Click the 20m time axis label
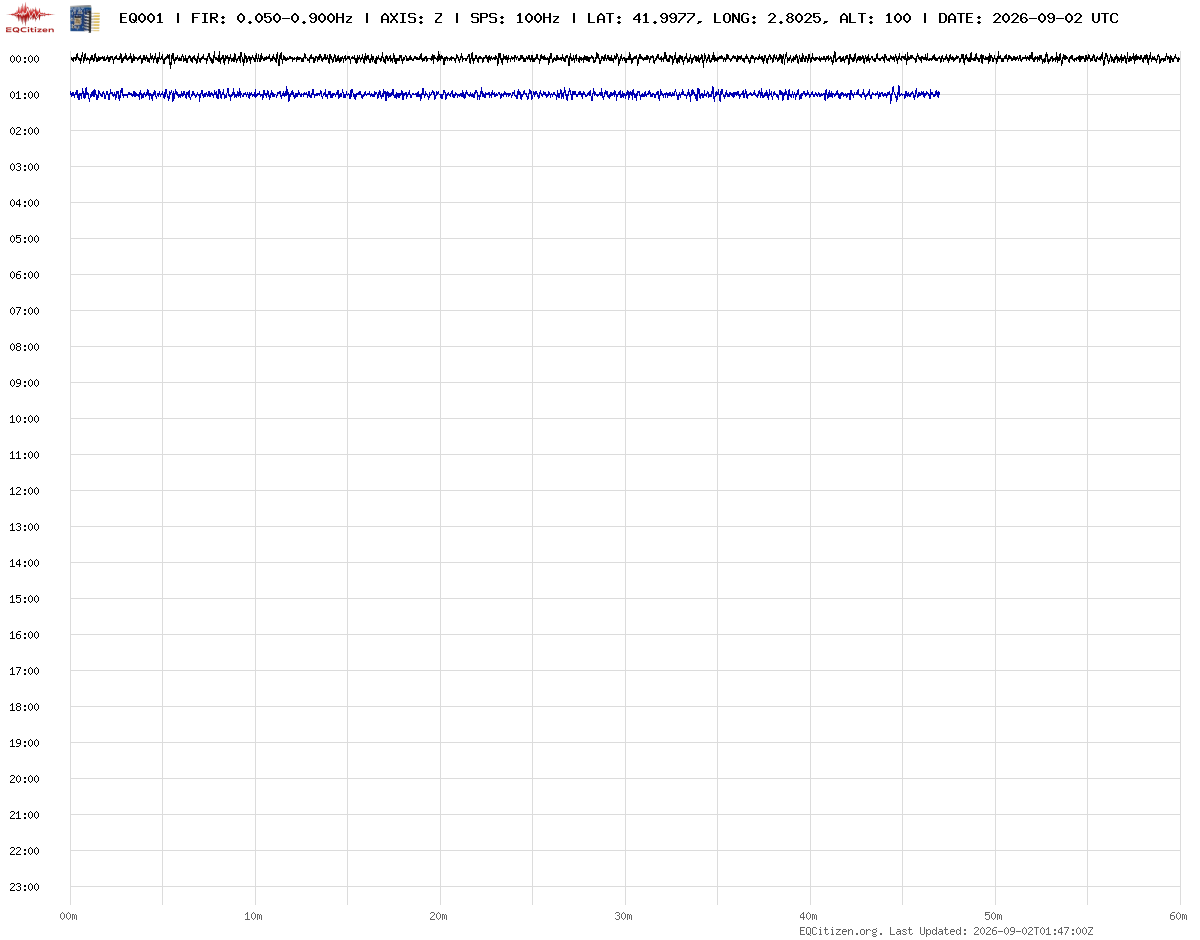The image size is (1200, 940). pyautogui.click(x=439, y=916)
